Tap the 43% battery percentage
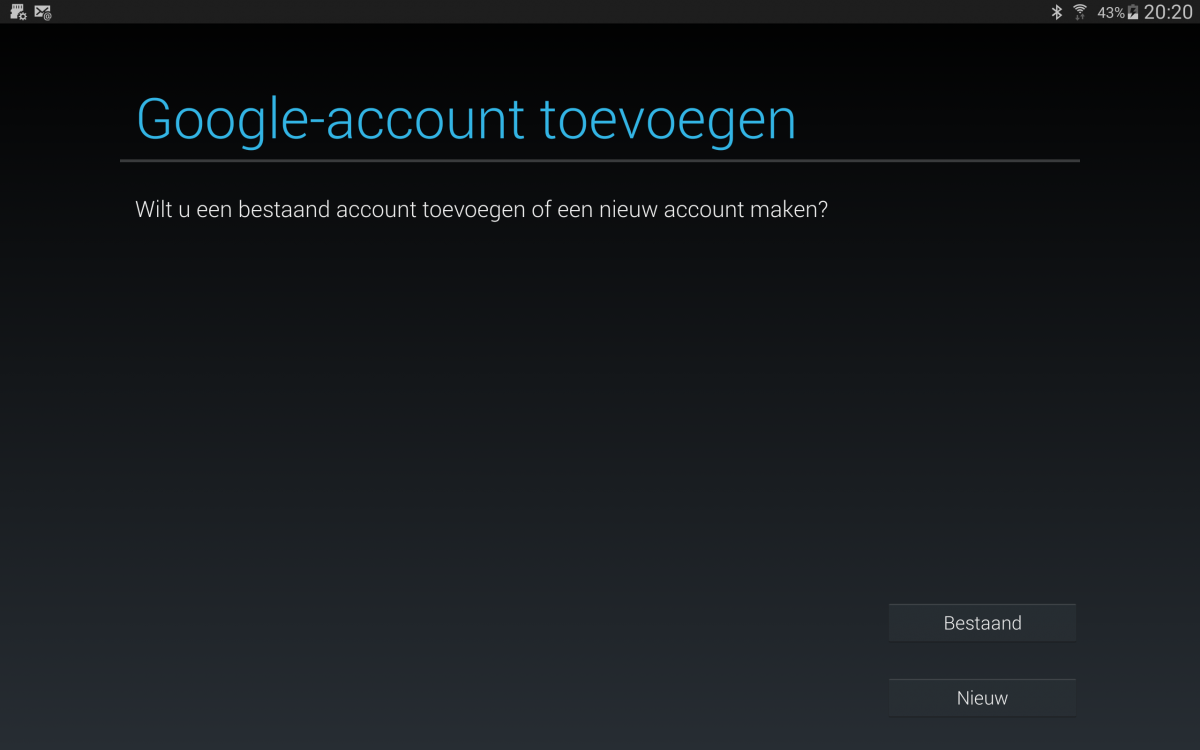Image resolution: width=1200 pixels, height=750 pixels. (x=1111, y=13)
